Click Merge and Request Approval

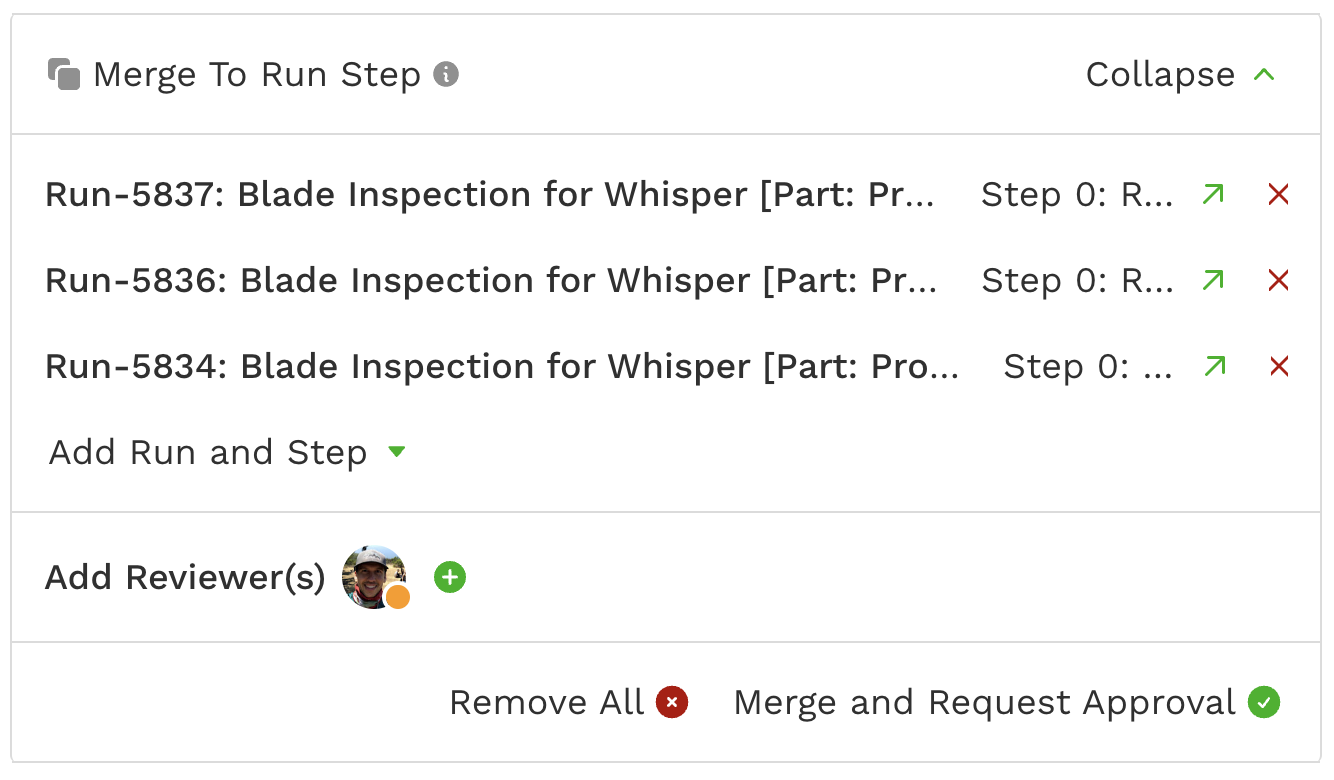(x=1006, y=703)
